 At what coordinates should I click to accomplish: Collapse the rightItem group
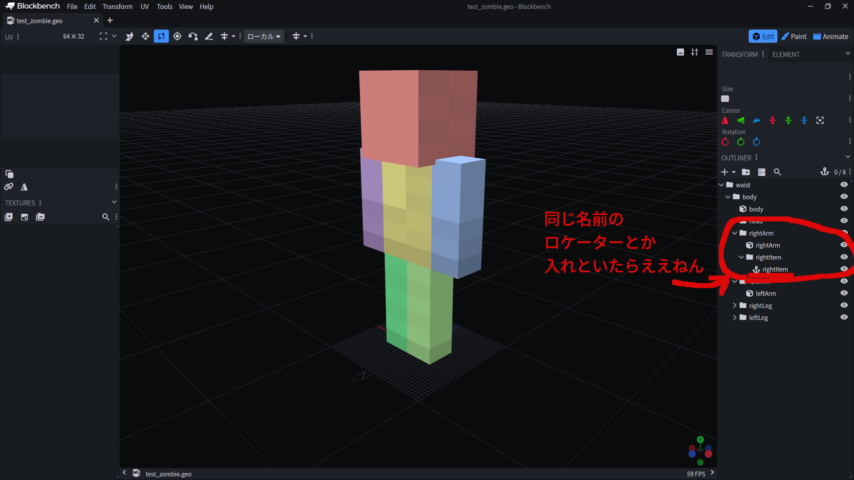(741, 257)
